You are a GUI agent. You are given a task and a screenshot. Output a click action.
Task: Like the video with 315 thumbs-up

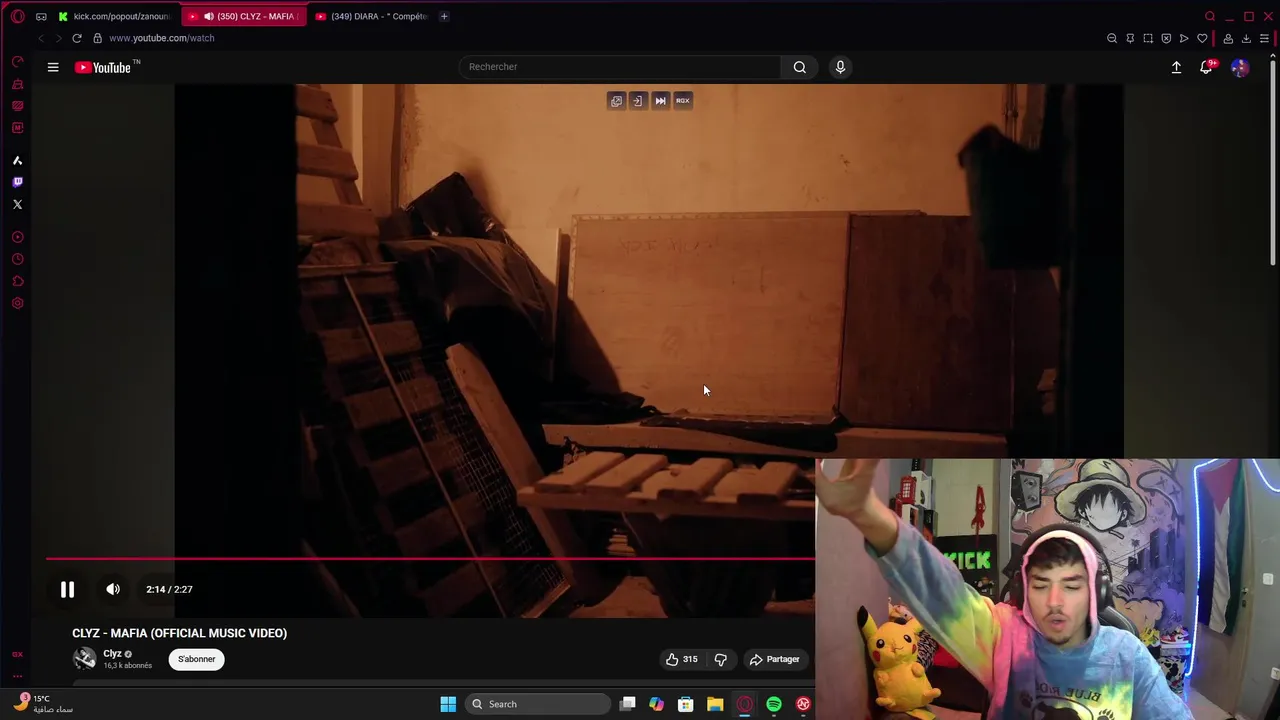click(681, 659)
